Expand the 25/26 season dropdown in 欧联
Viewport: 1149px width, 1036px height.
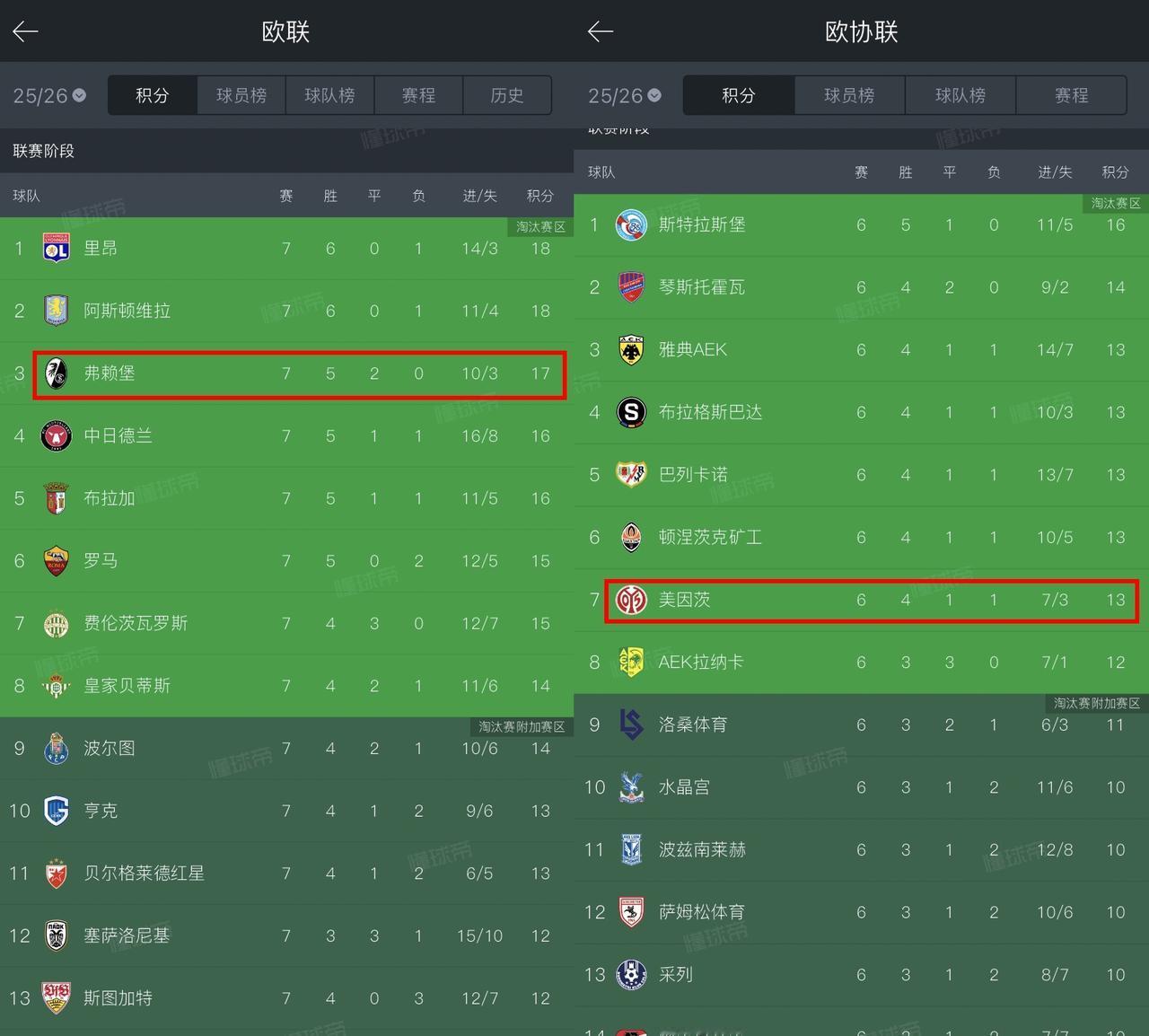[x=49, y=95]
